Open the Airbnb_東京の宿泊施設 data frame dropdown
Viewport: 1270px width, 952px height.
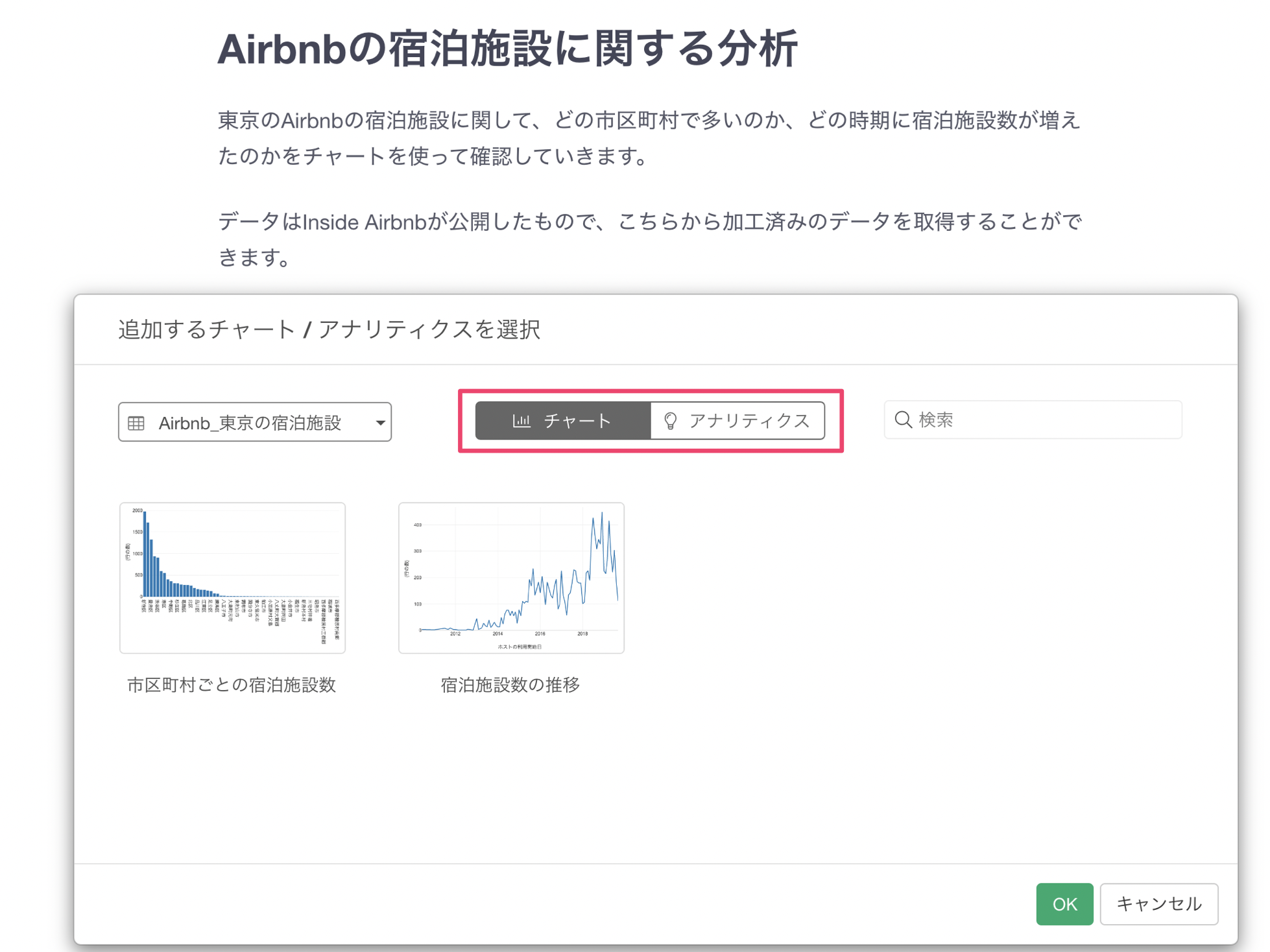click(255, 422)
